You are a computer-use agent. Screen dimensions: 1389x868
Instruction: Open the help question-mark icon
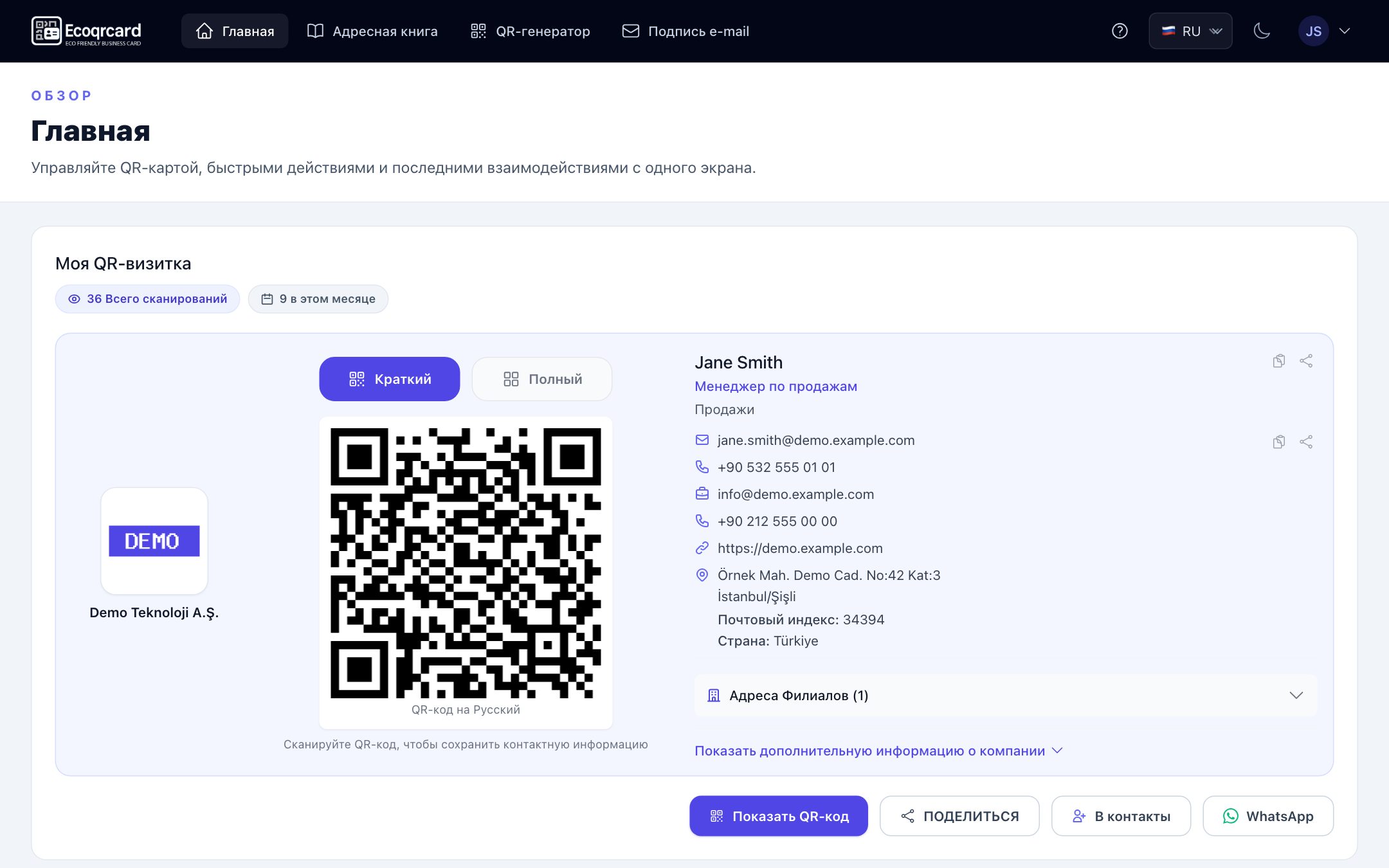1120,31
